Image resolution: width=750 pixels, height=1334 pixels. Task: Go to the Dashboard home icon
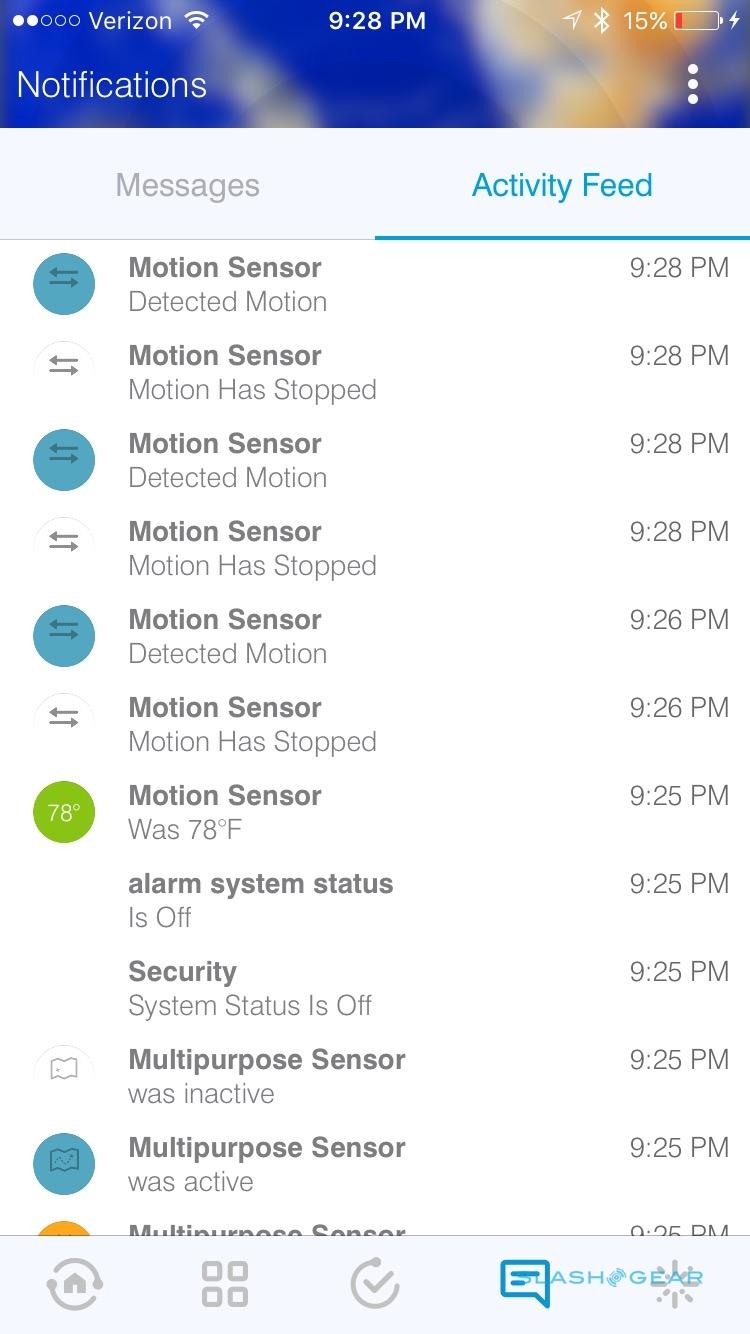coord(74,1284)
